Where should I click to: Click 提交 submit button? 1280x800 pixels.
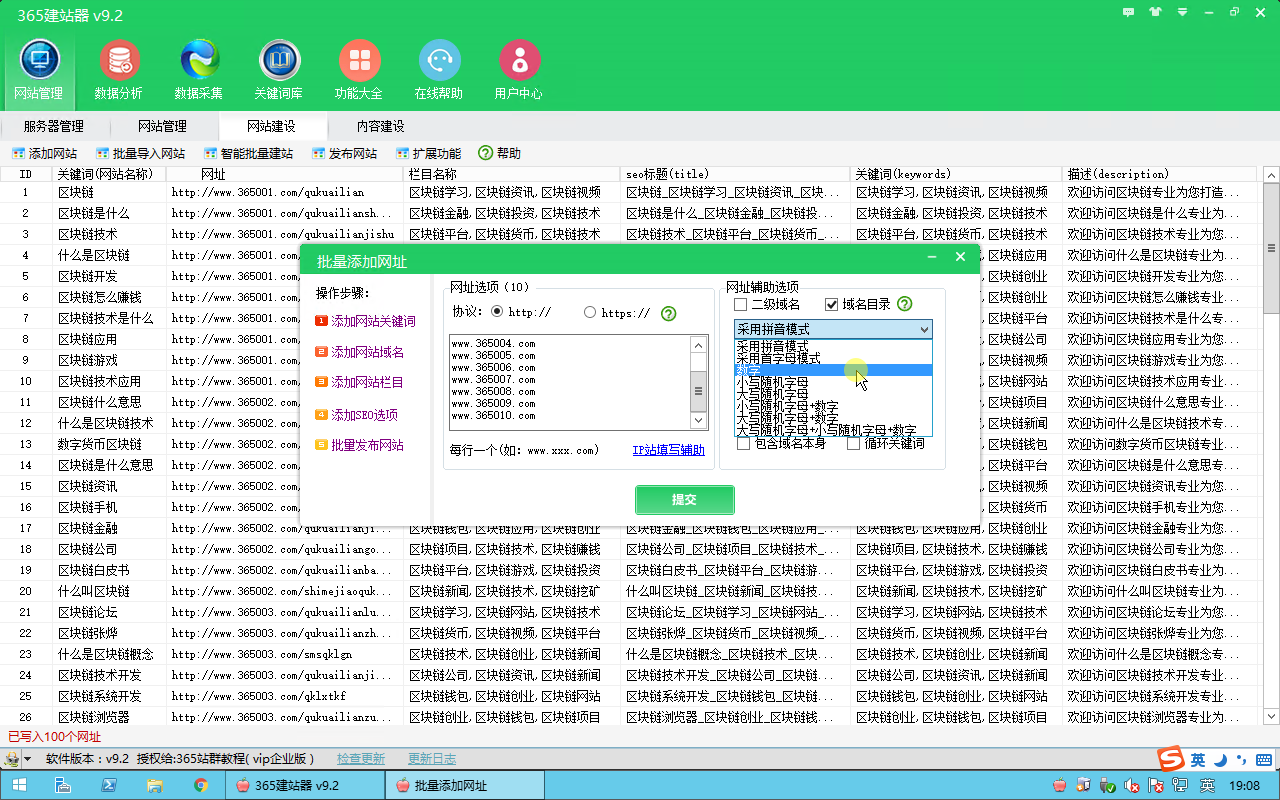(685, 500)
